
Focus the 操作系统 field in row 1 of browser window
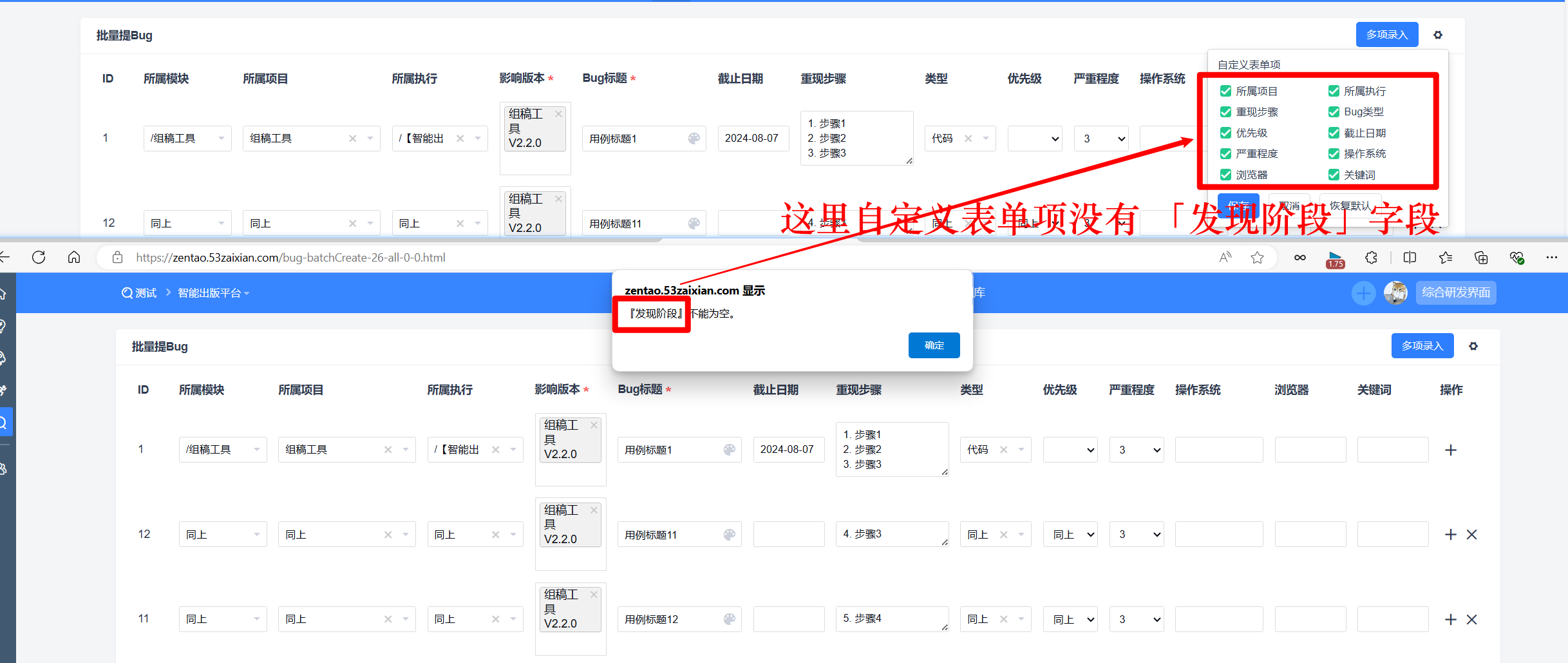pyautogui.click(x=1219, y=450)
